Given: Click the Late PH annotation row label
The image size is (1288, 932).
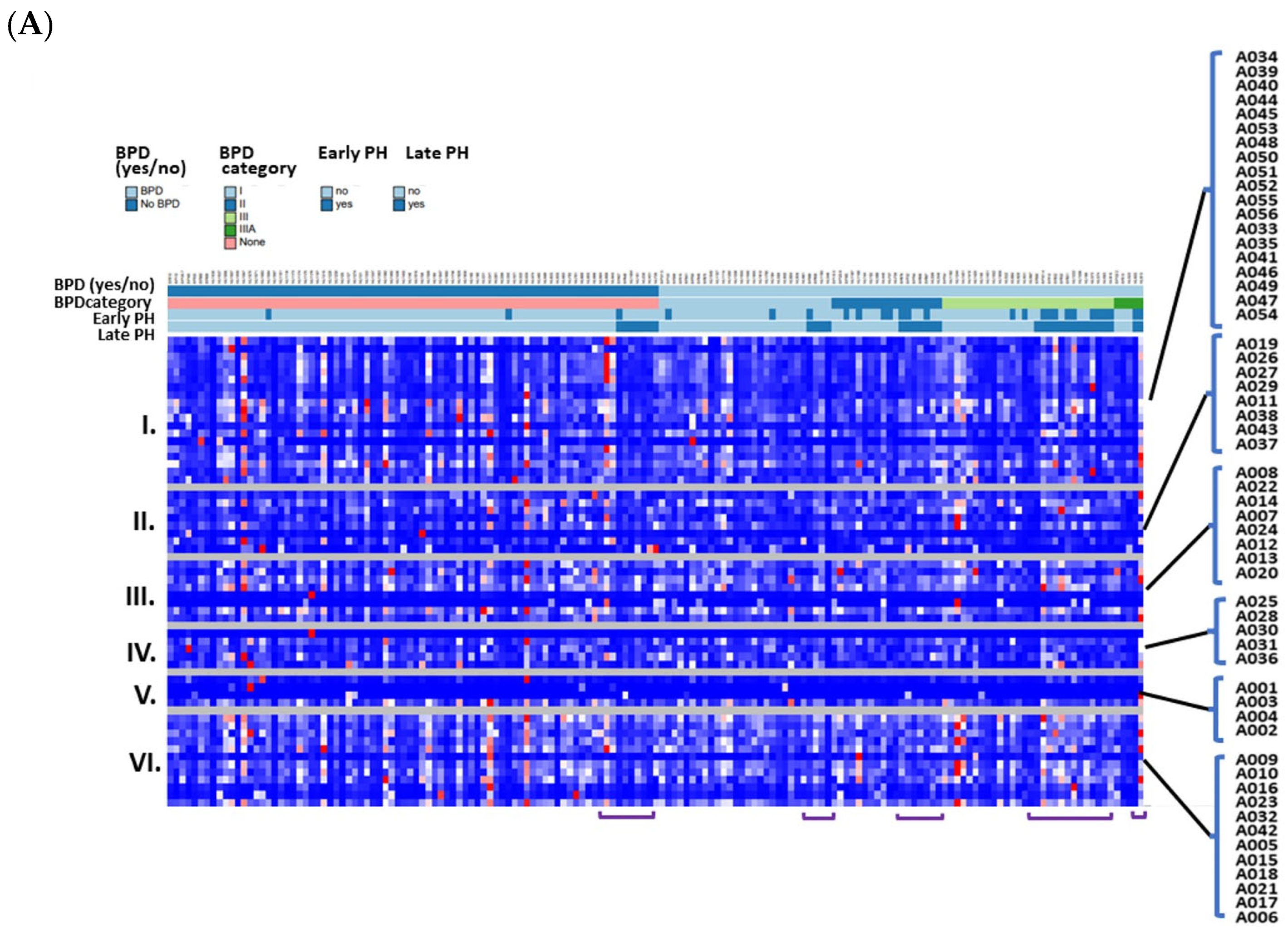Looking at the screenshot, I should tap(126, 335).
